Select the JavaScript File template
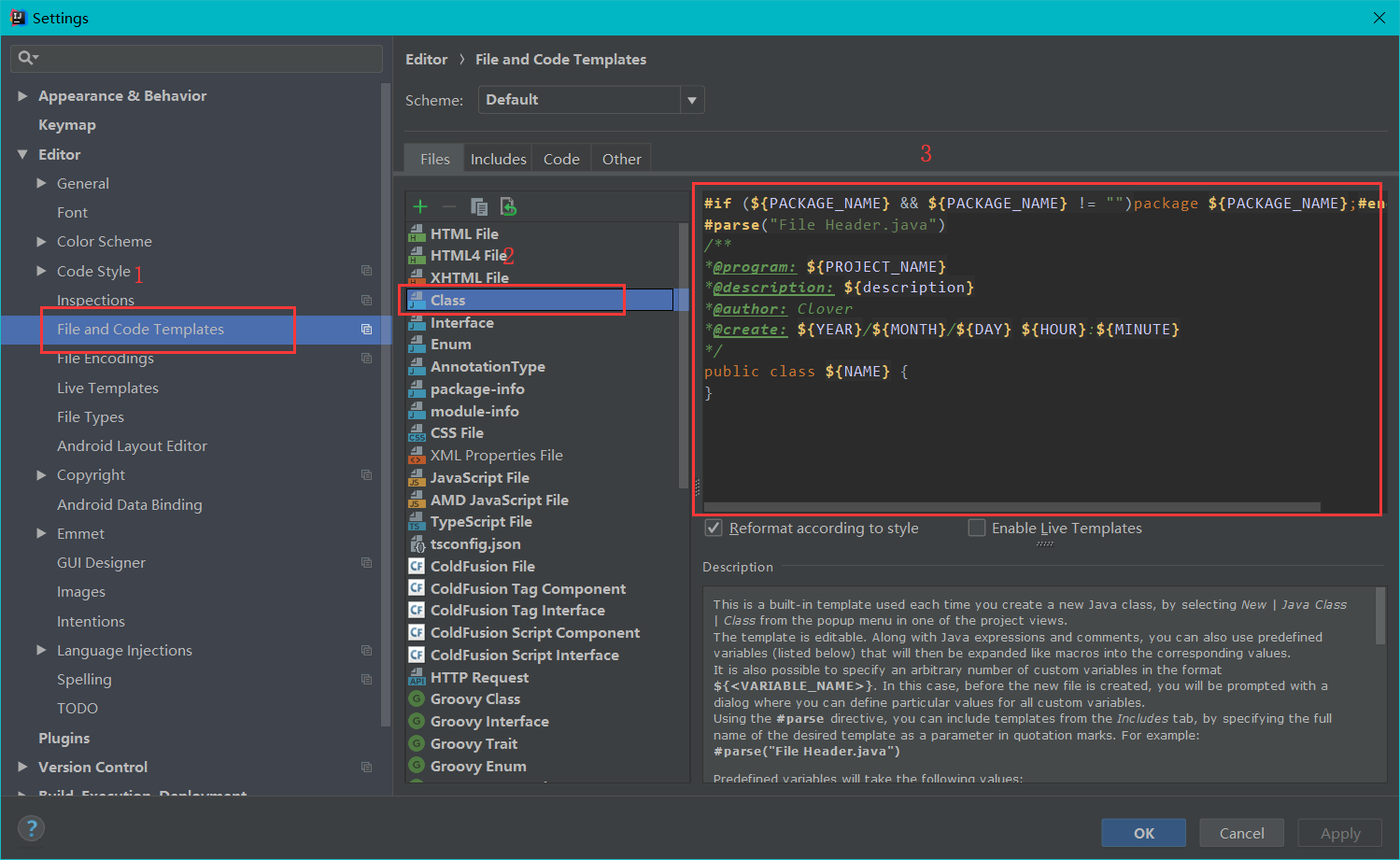The width and height of the screenshot is (1400, 860). pyautogui.click(x=479, y=478)
